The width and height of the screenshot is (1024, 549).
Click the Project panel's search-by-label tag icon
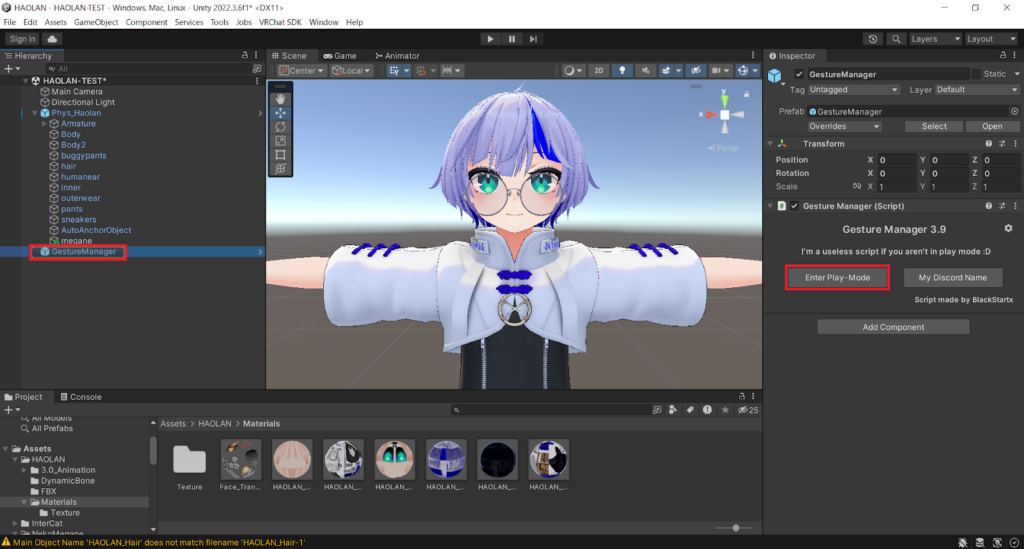(x=690, y=410)
